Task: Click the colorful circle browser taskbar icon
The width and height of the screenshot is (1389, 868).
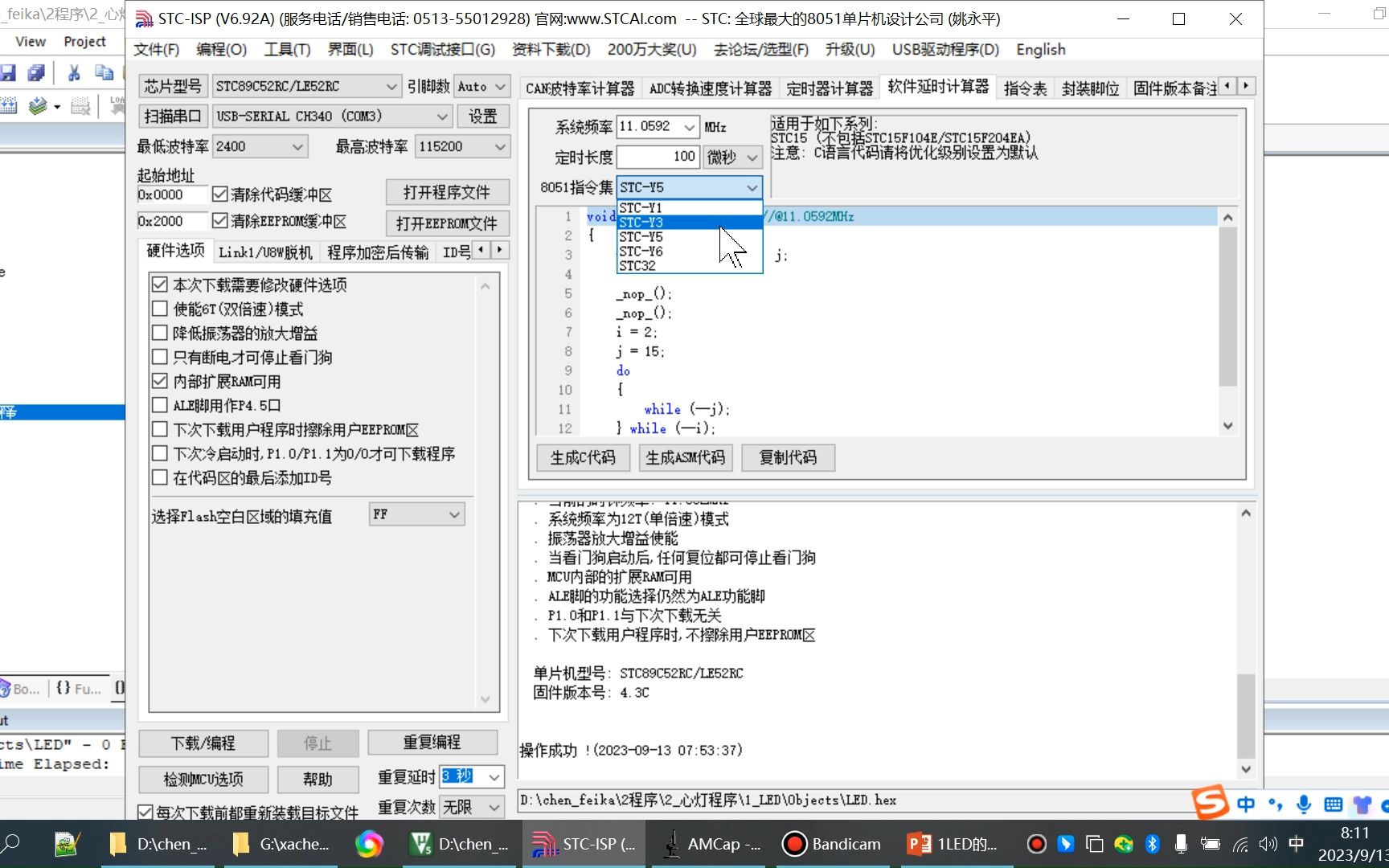Action: click(369, 844)
